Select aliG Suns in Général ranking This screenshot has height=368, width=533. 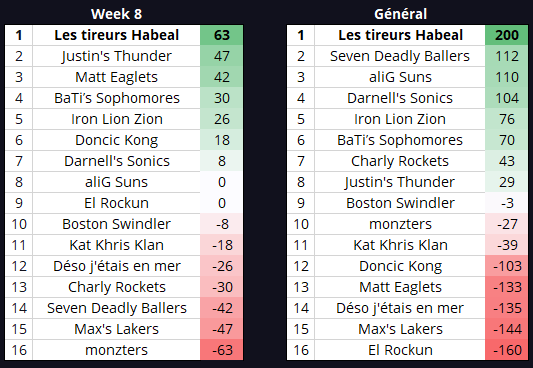[x=400, y=77]
